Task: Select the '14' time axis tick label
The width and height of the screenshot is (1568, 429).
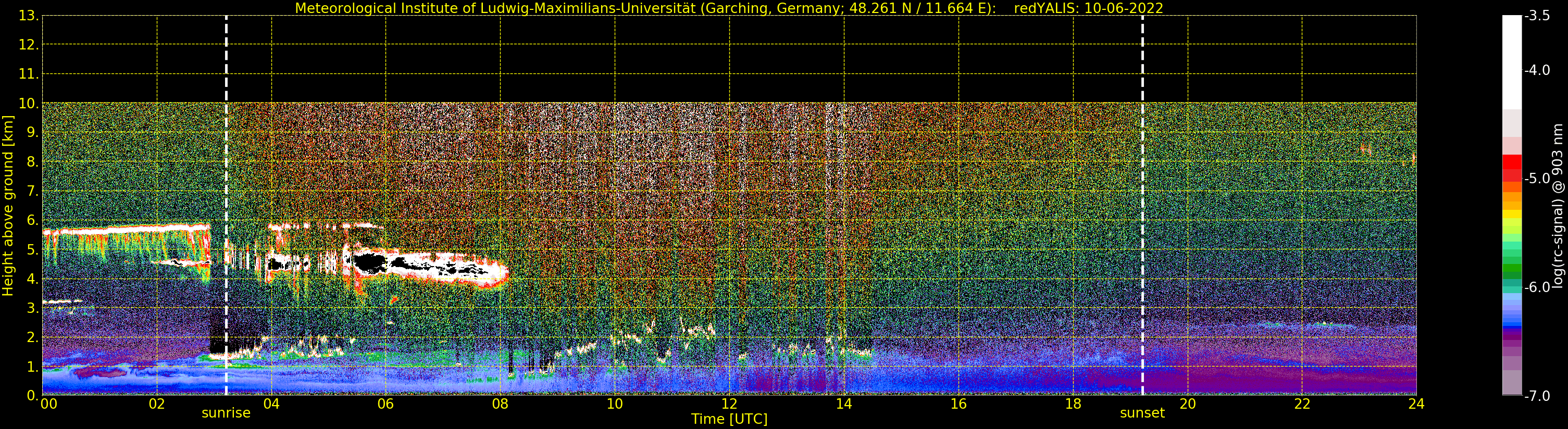Action: coord(844,403)
